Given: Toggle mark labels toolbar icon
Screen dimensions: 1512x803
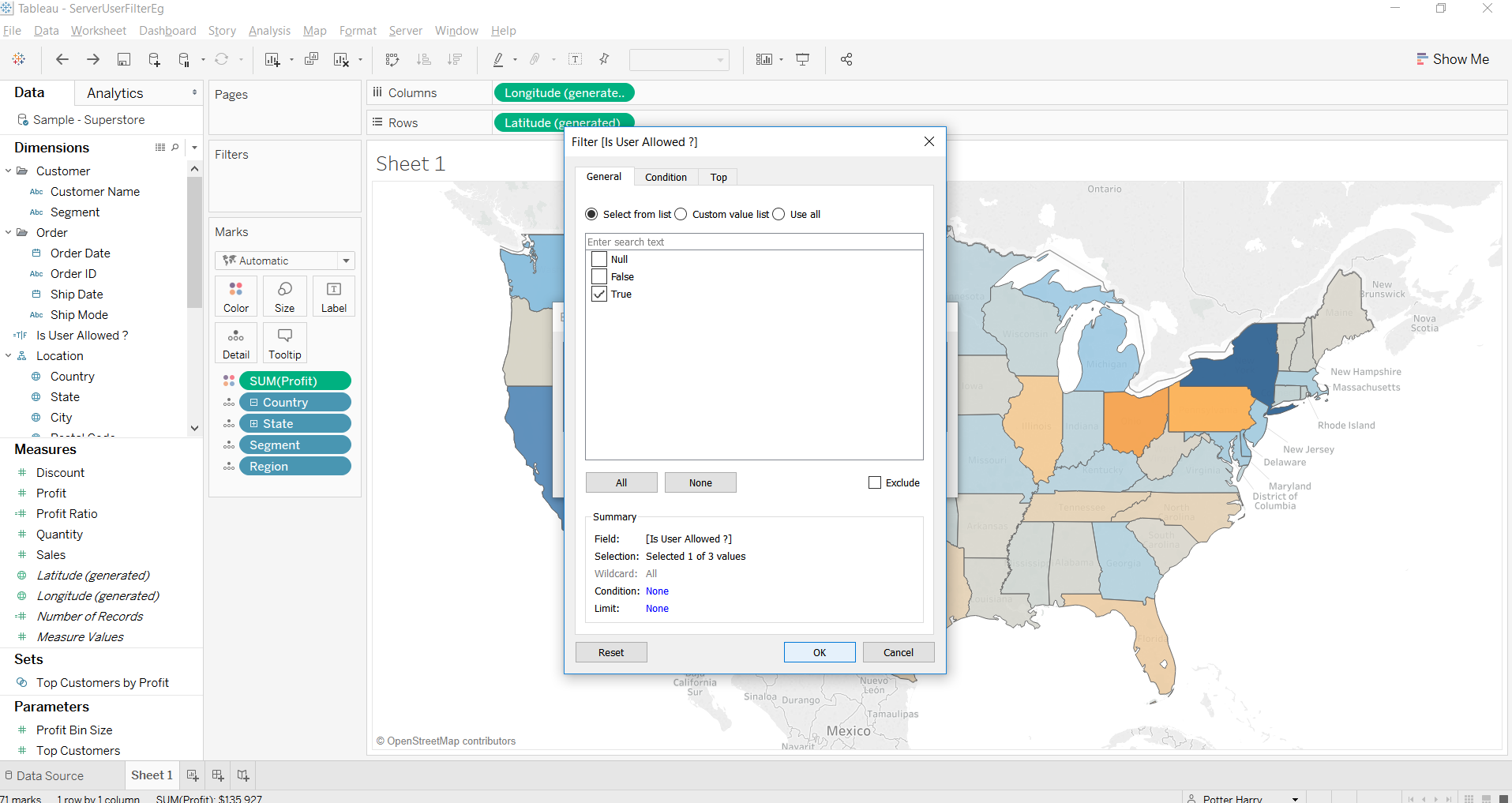Looking at the screenshot, I should point(576,59).
